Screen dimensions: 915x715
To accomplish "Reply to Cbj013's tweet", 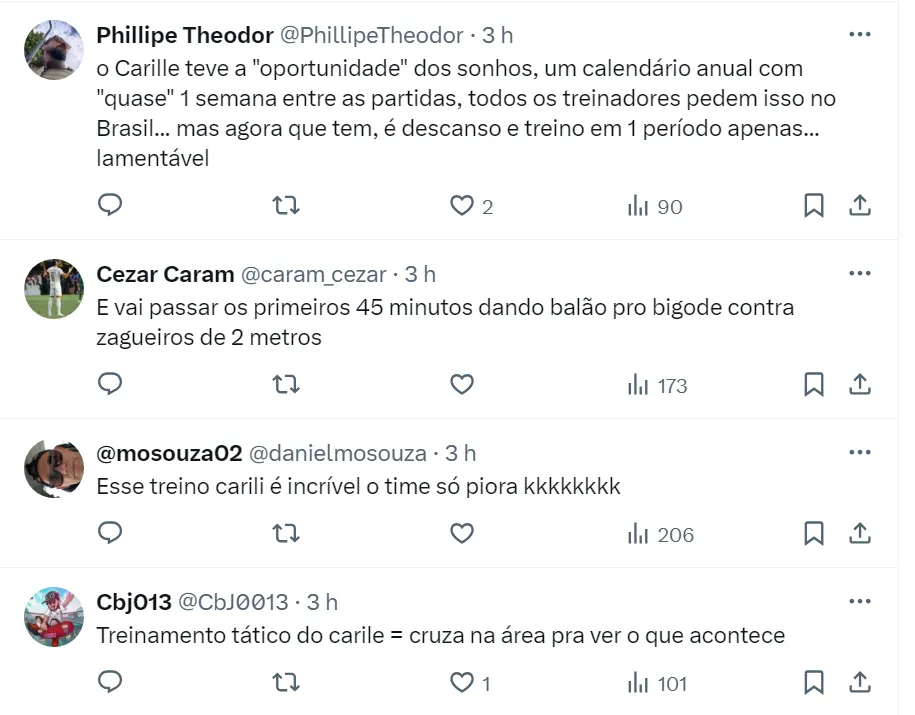I will click(111, 683).
